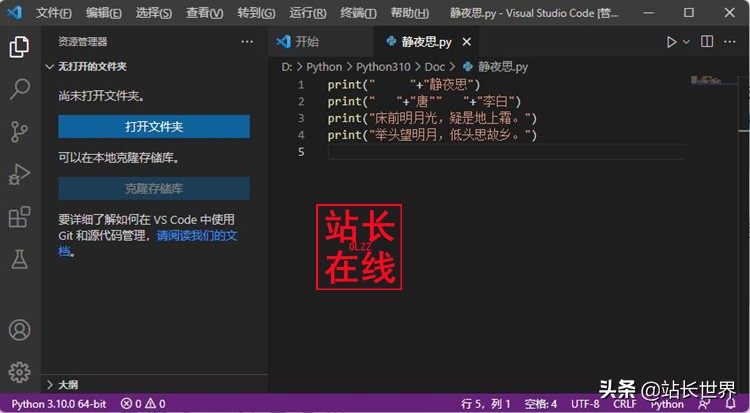The width and height of the screenshot is (750, 413).
Task: Open the 终端(T) menu
Action: pyautogui.click(x=358, y=13)
